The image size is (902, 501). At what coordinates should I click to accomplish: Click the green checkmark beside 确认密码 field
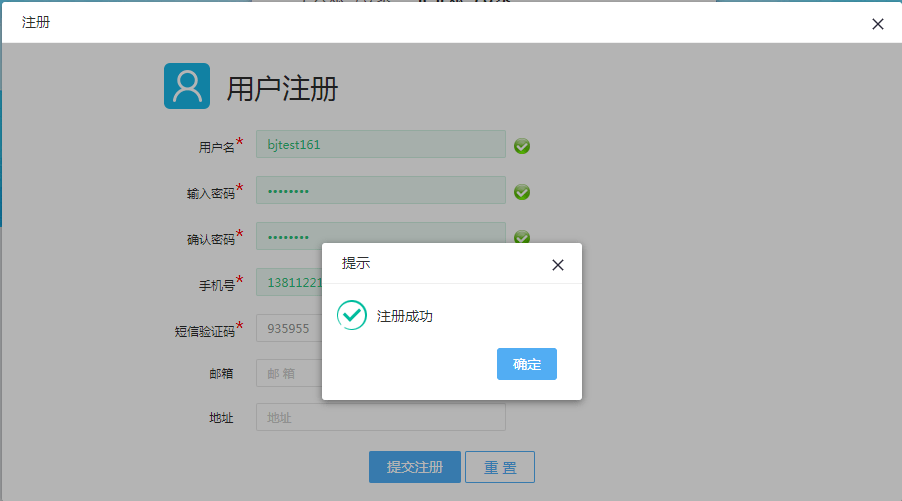[522, 236]
